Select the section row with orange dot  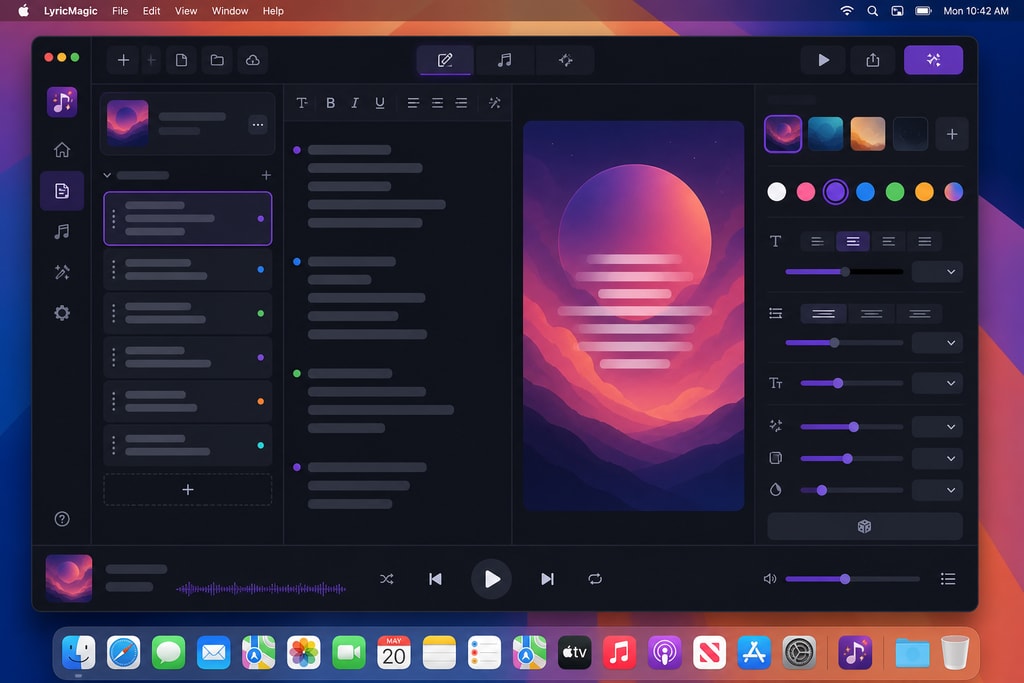187,402
